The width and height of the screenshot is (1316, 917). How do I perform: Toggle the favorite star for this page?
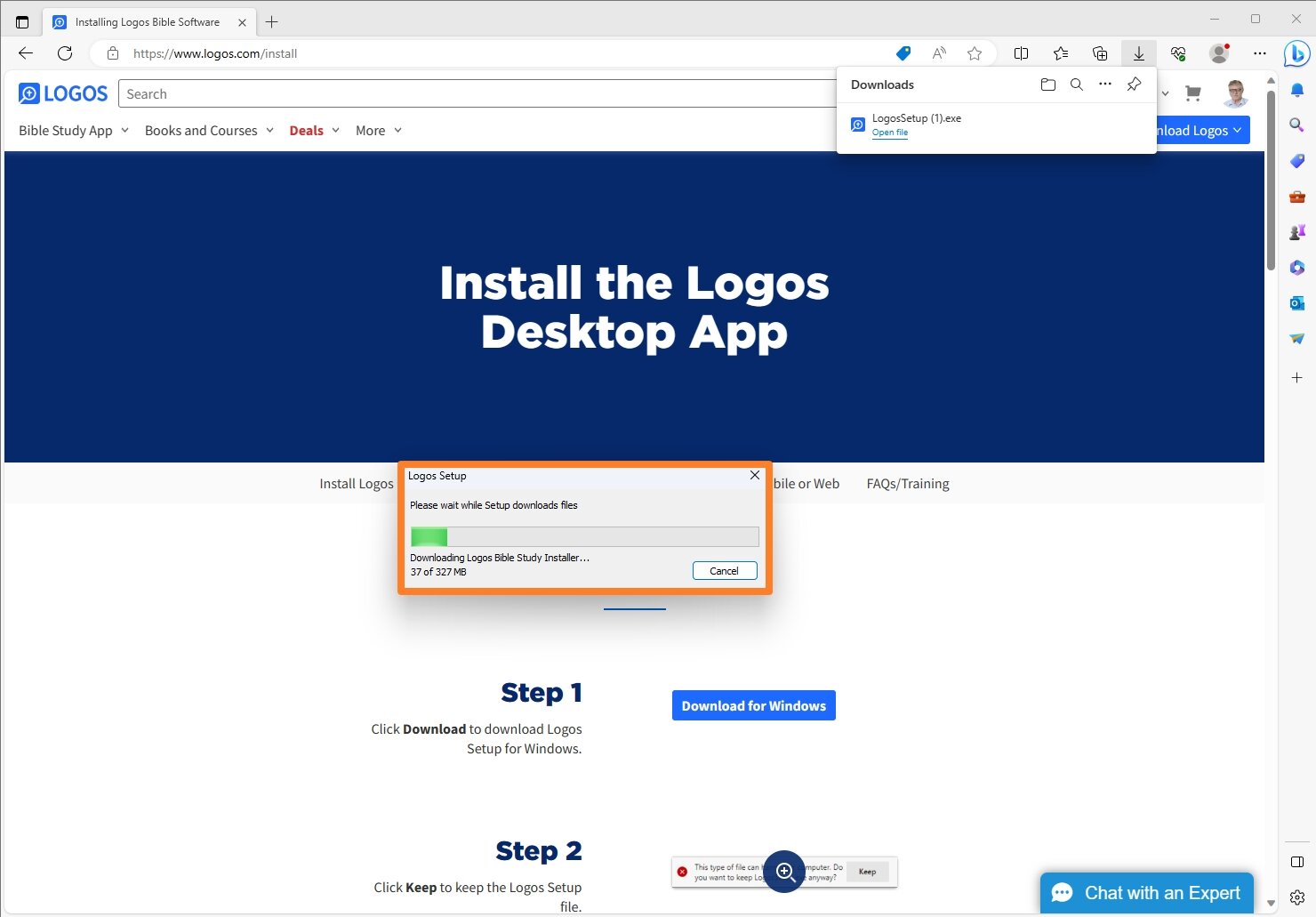[975, 53]
